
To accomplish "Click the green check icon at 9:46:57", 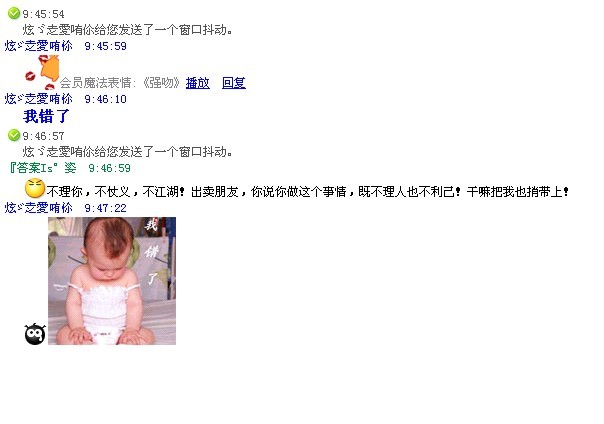I will coord(13,135).
